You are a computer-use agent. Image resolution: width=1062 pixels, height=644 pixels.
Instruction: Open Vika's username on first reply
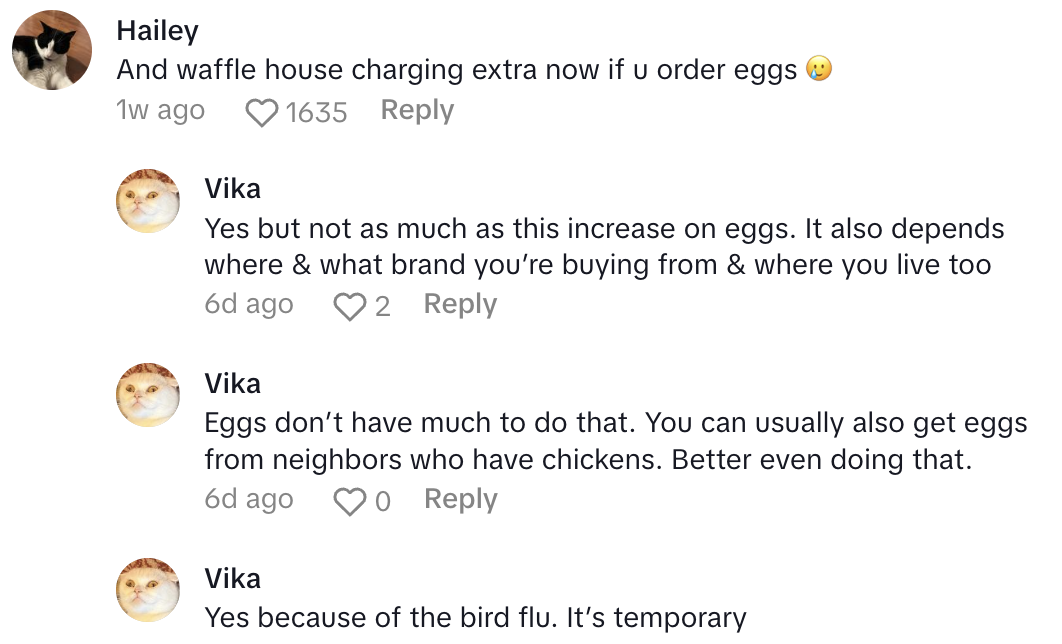tap(232, 188)
